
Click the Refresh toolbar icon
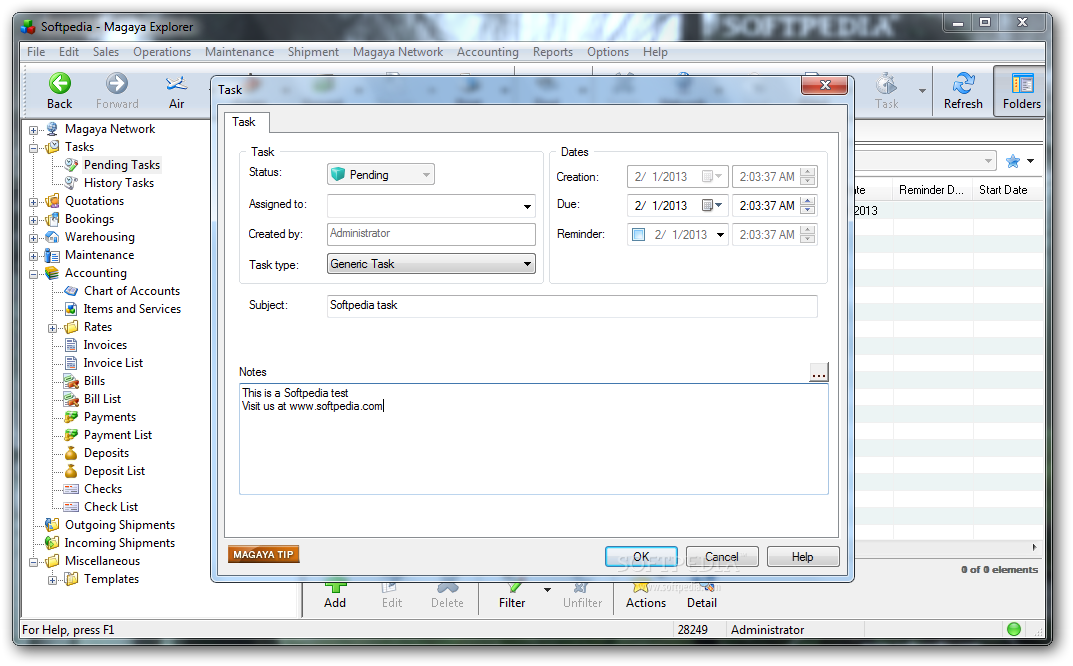point(963,91)
